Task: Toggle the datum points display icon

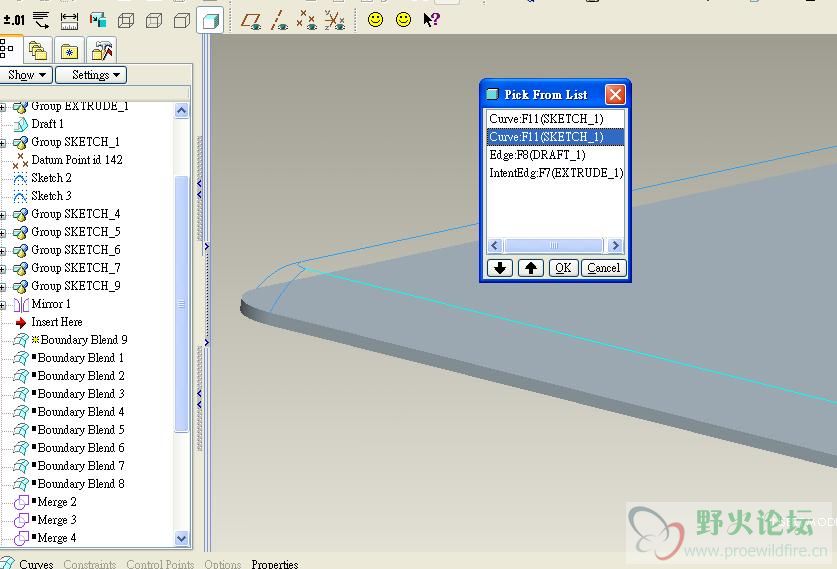Action: pyautogui.click(x=306, y=21)
